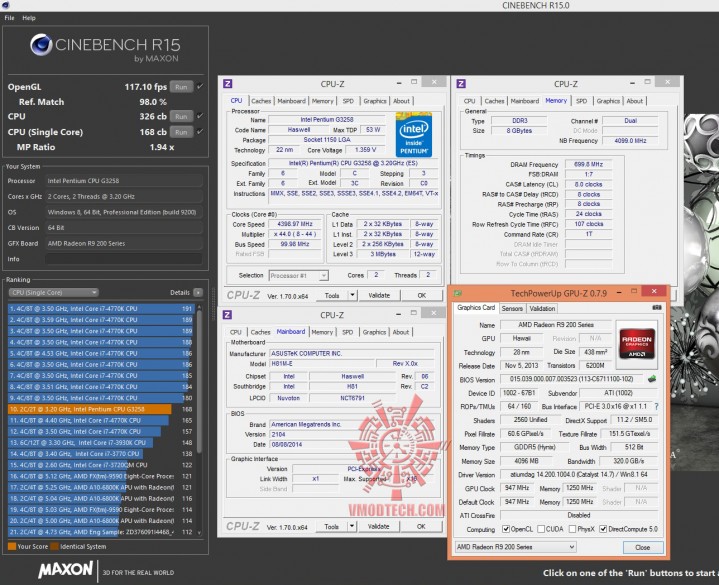The image size is (719, 585).
Task: Switch to Caches tab in CPU-Z CPU window
Action: (x=261, y=101)
